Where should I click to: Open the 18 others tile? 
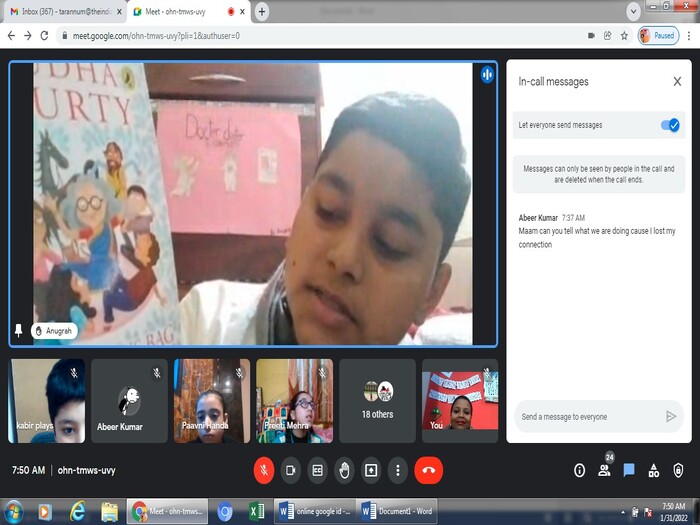(377, 401)
